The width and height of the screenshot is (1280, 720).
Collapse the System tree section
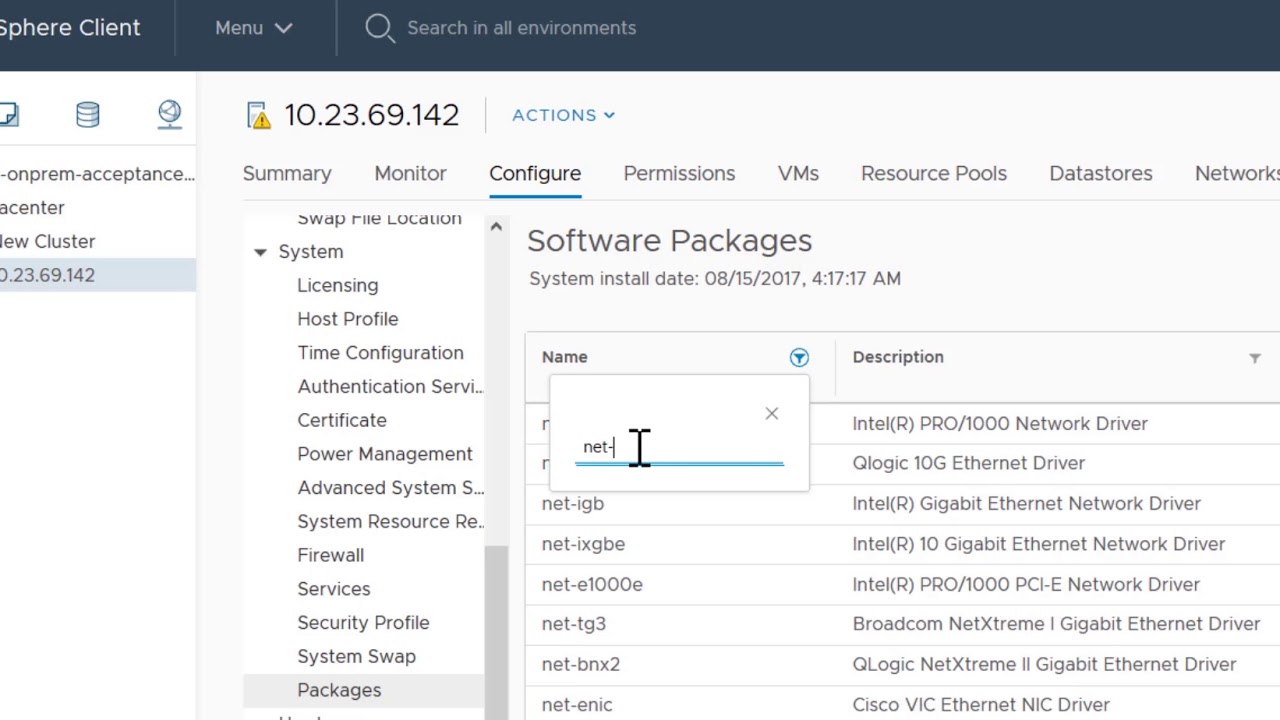260,252
